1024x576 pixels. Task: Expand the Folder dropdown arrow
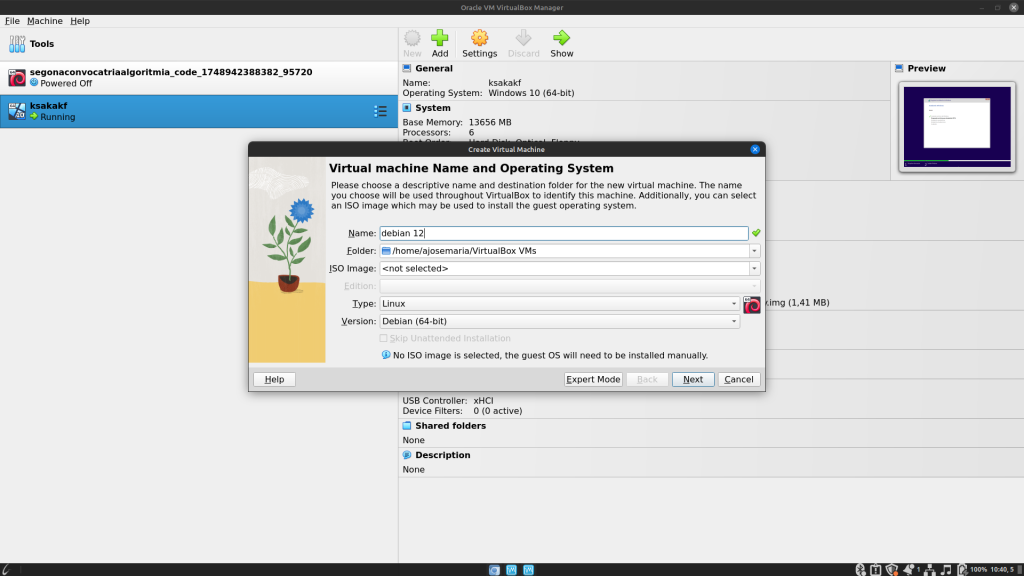(754, 251)
